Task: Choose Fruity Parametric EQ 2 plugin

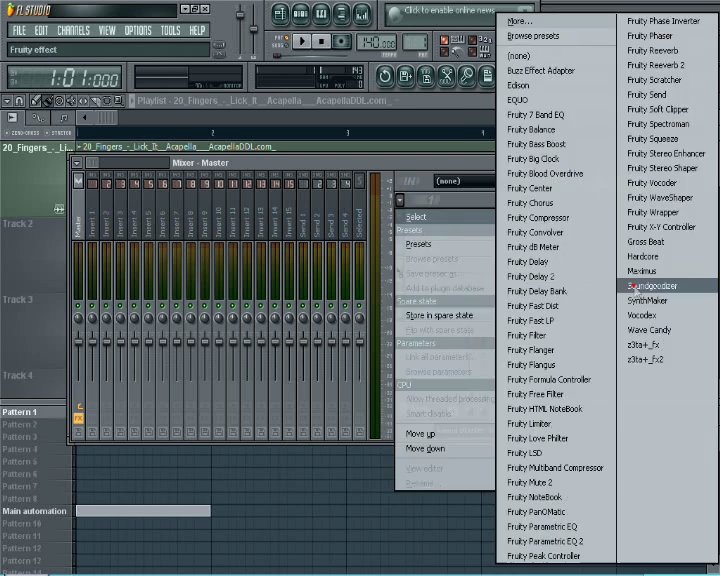Action: pyautogui.click(x=556, y=541)
